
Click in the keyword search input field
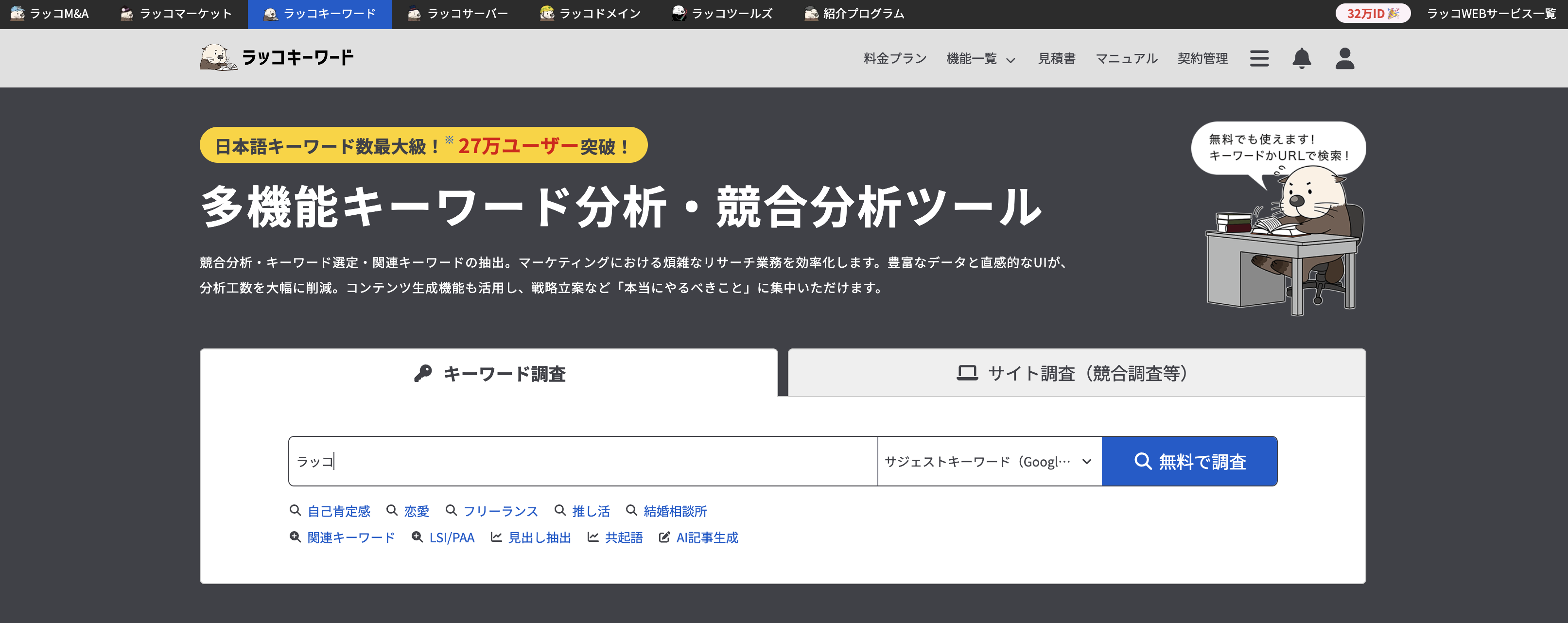click(x=582, y=461)
